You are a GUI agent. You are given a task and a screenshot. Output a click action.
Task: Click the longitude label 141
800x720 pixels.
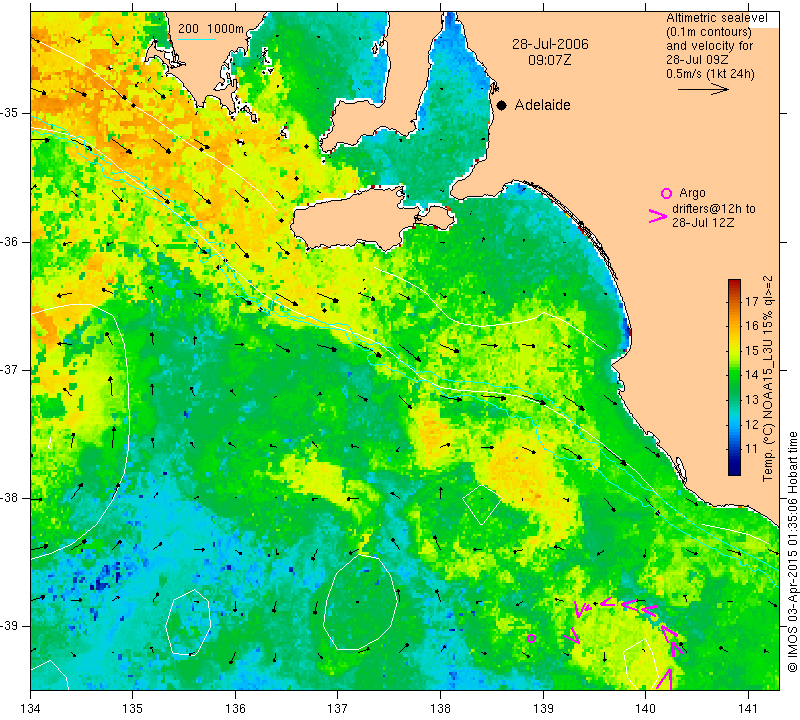tap(748, 708)
